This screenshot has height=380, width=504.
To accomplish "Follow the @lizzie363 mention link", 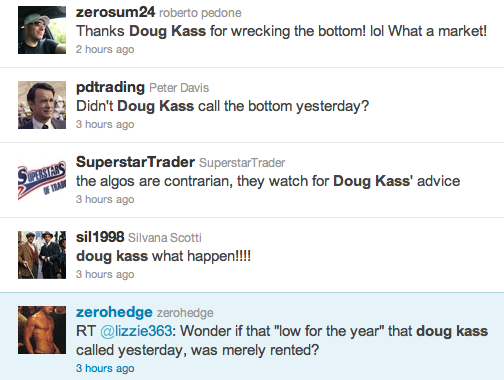I will tap(136, 331).
